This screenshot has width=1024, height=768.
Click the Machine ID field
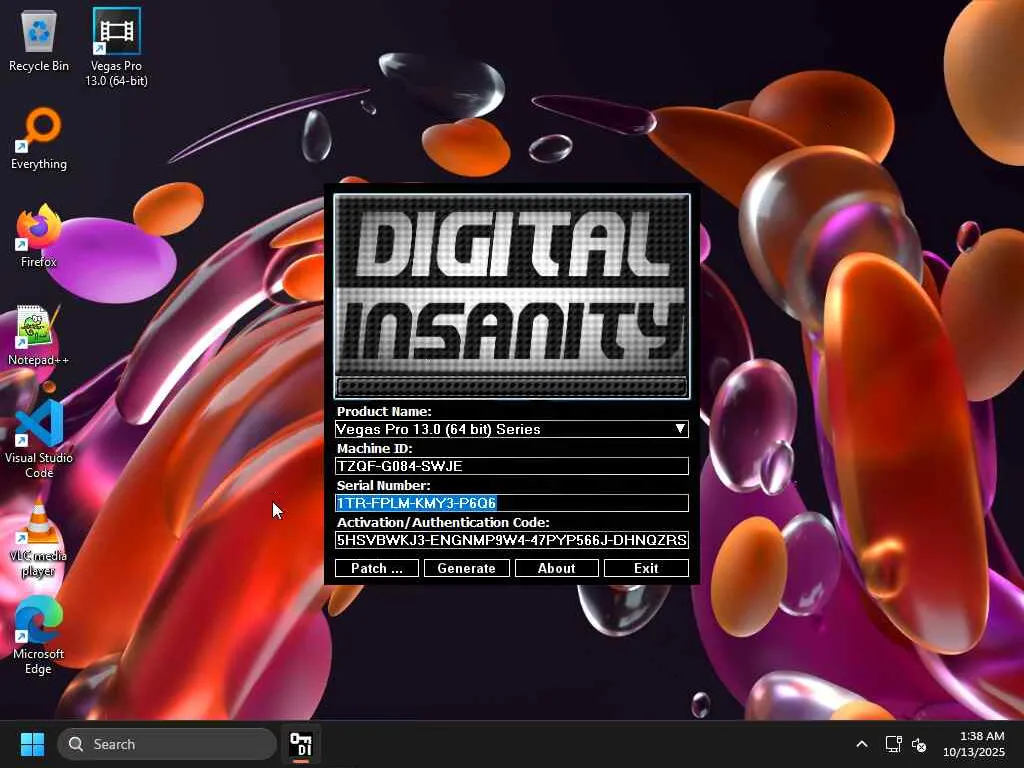click(x=511, y=466)
